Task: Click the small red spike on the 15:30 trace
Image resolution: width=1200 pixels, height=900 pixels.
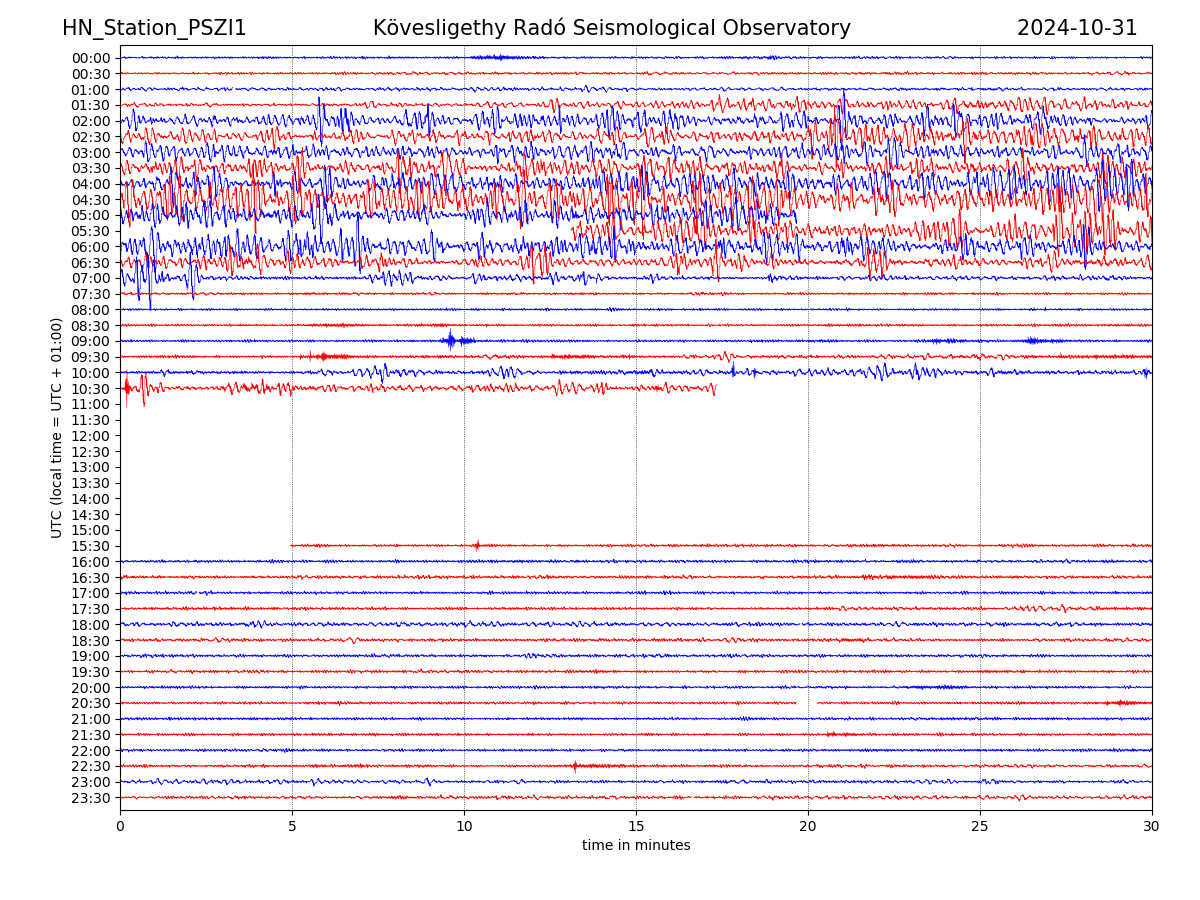Action: (476, 545)
